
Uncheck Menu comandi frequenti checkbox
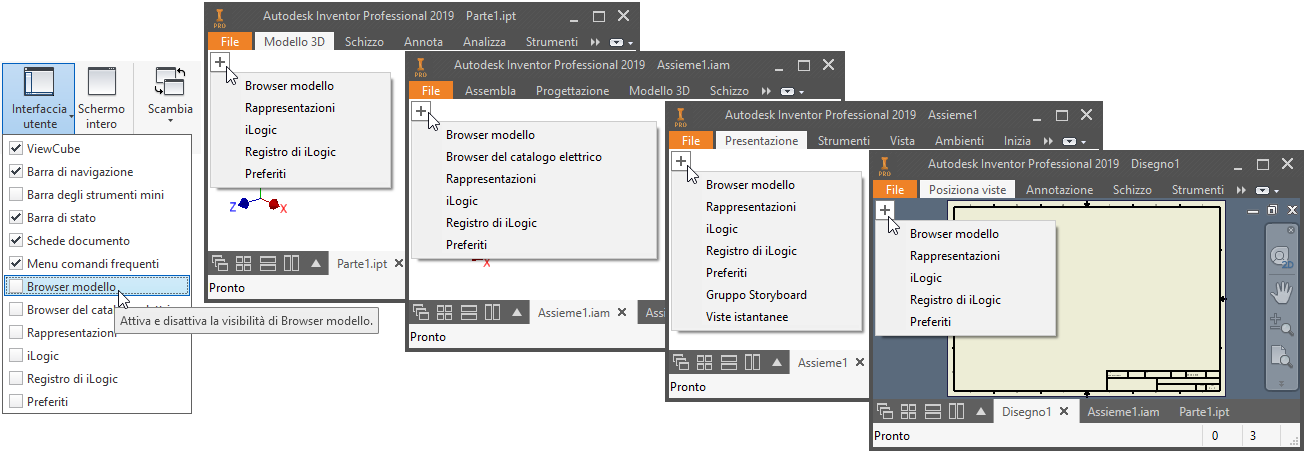tap(15, 264)
